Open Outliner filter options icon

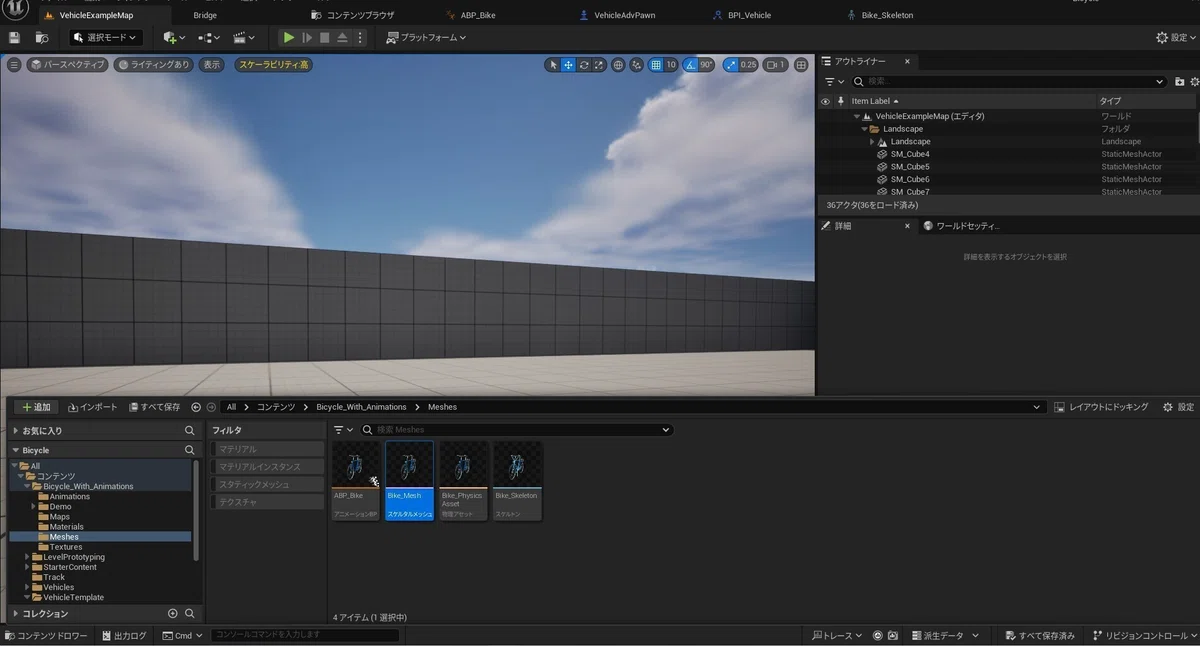tap(833, 81)
